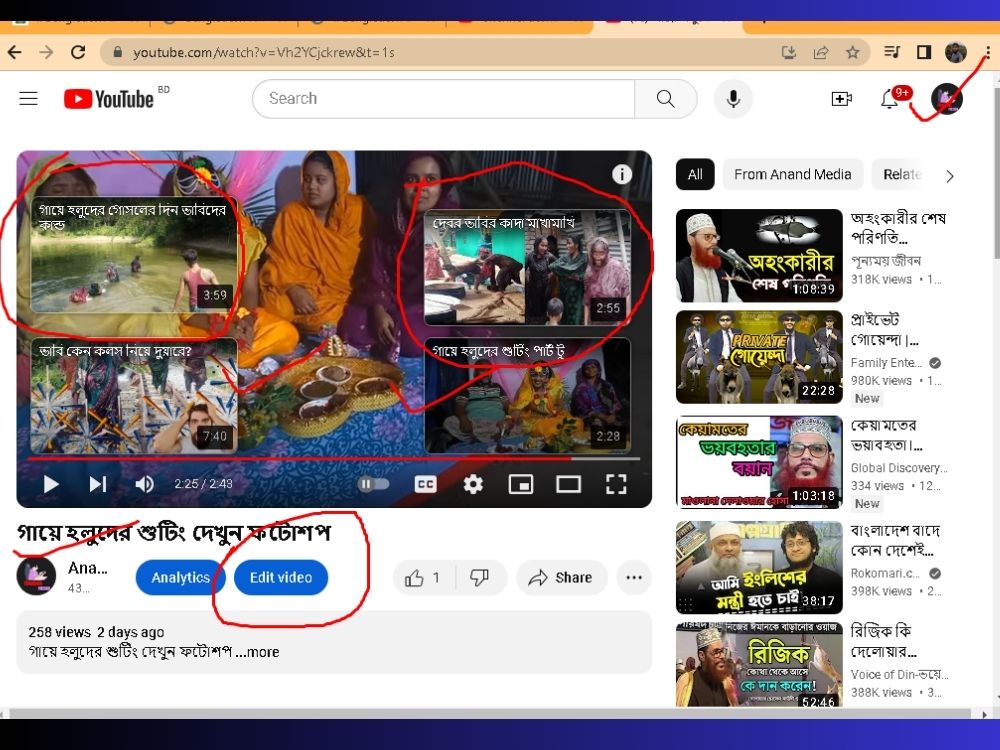Click the '258 views 2 days ago' text
This screenshot has height=750, width=1000.
point(96,632)
